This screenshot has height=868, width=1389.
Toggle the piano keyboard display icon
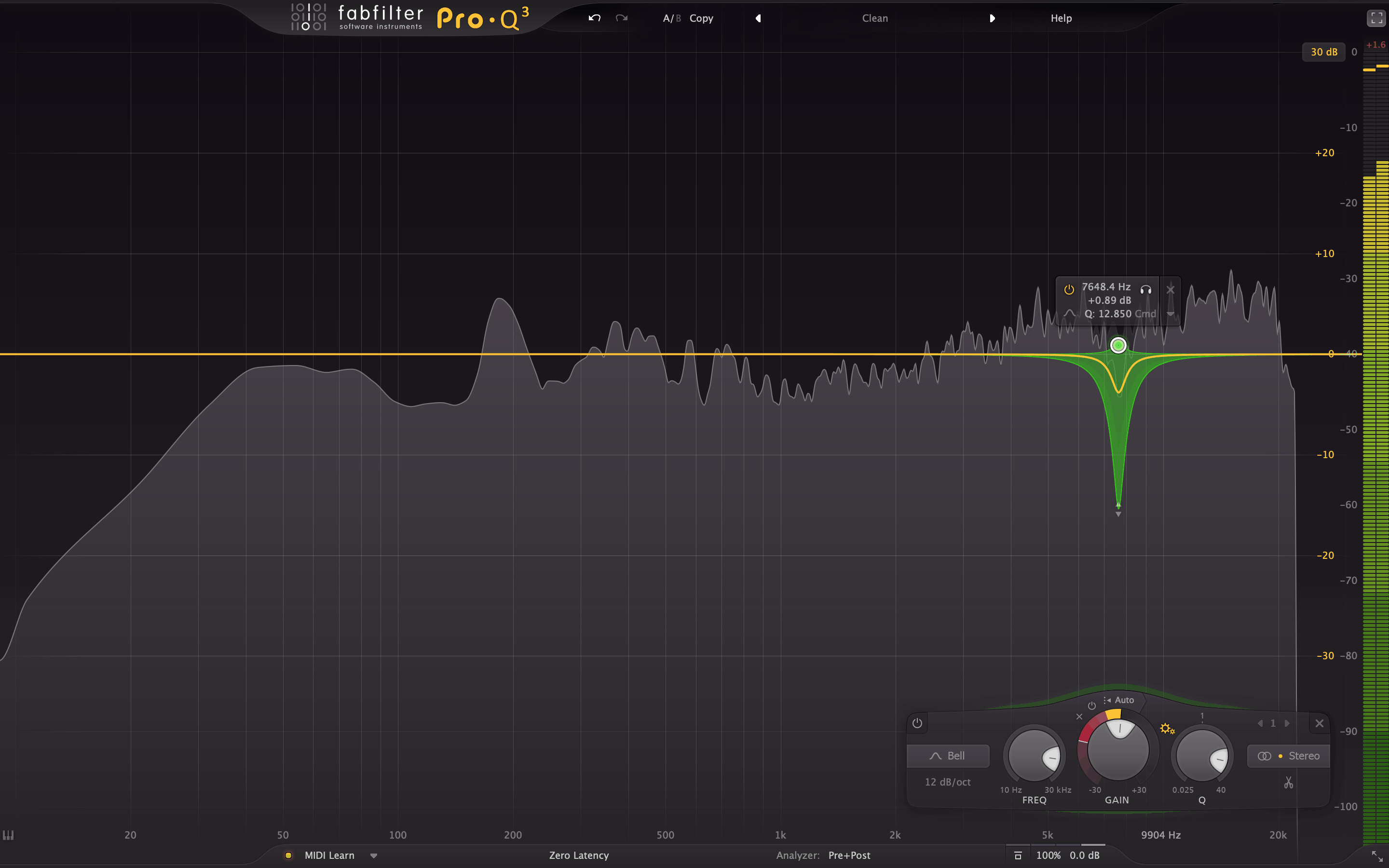pyautogui.click(x=8, y=835)
